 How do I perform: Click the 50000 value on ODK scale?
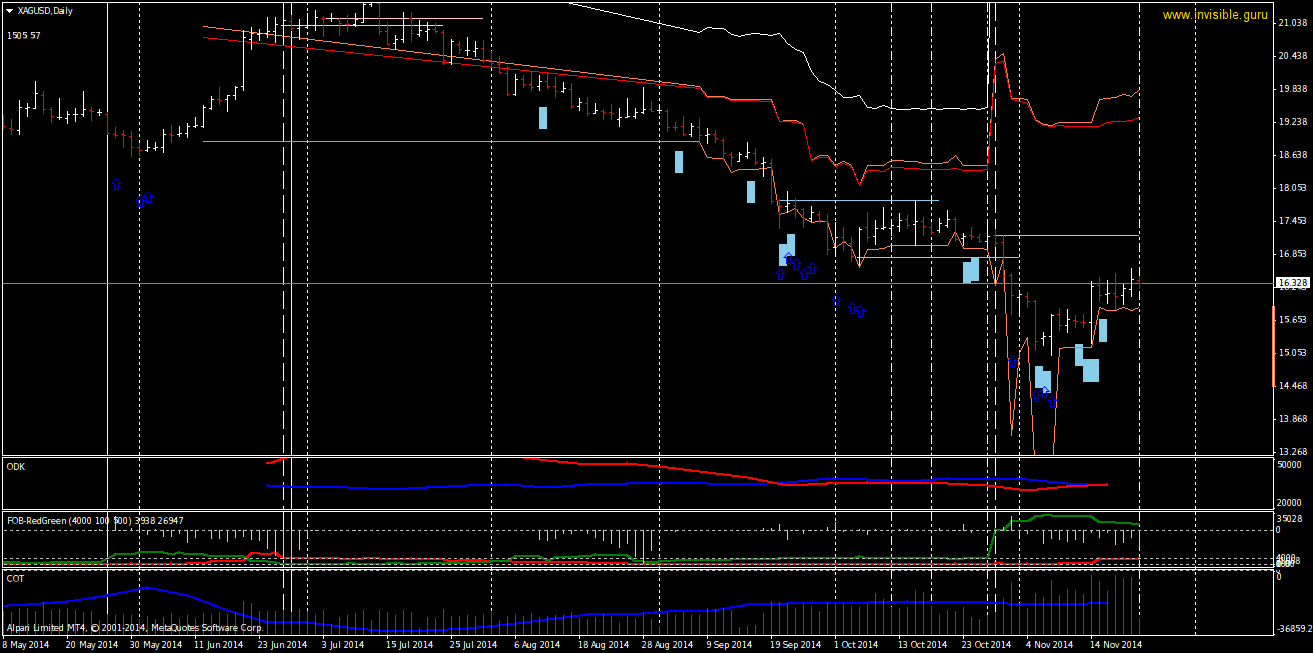tap(1289, 465)
